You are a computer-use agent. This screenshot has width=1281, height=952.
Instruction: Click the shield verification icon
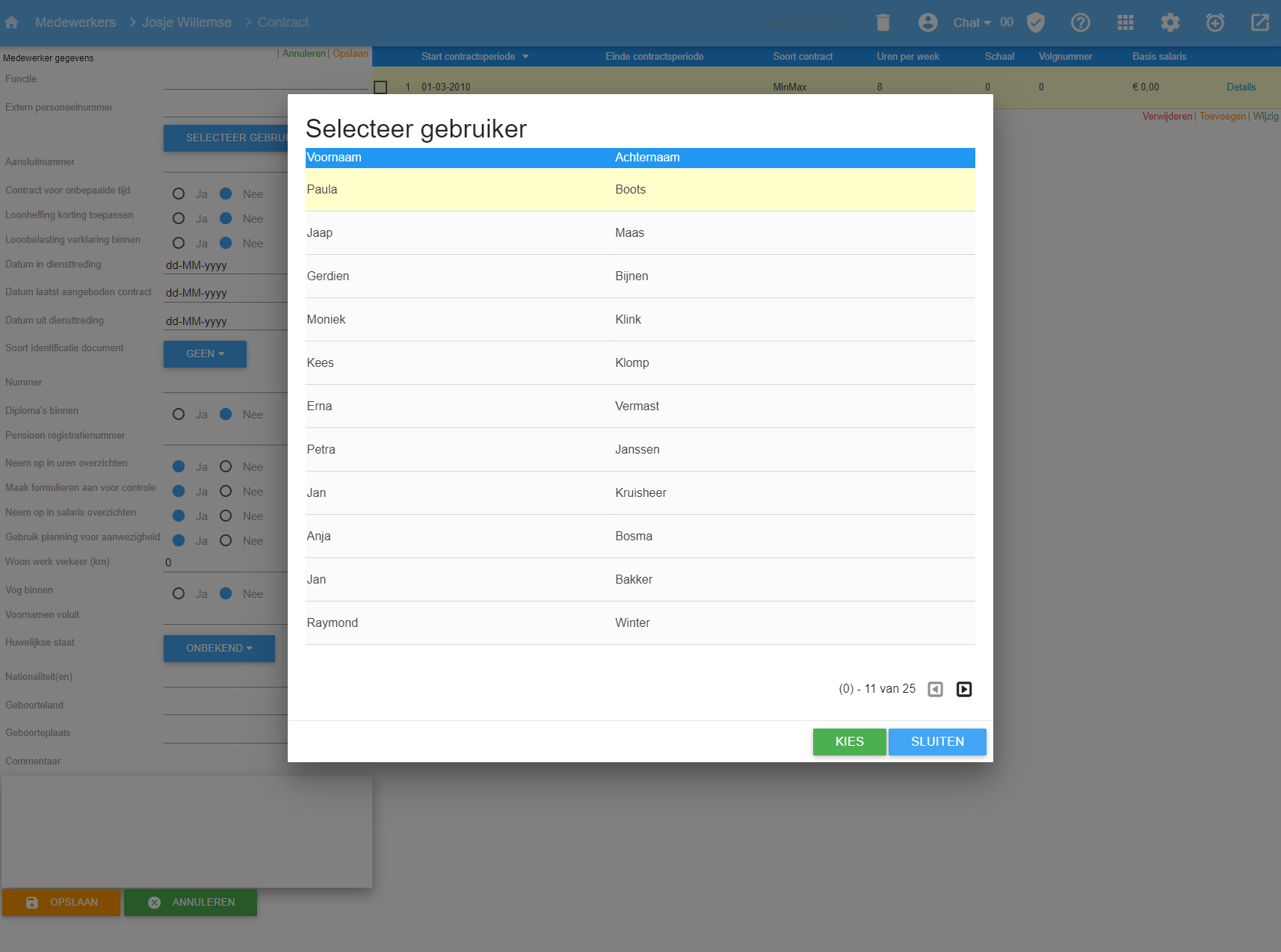tap(1036, 22)
